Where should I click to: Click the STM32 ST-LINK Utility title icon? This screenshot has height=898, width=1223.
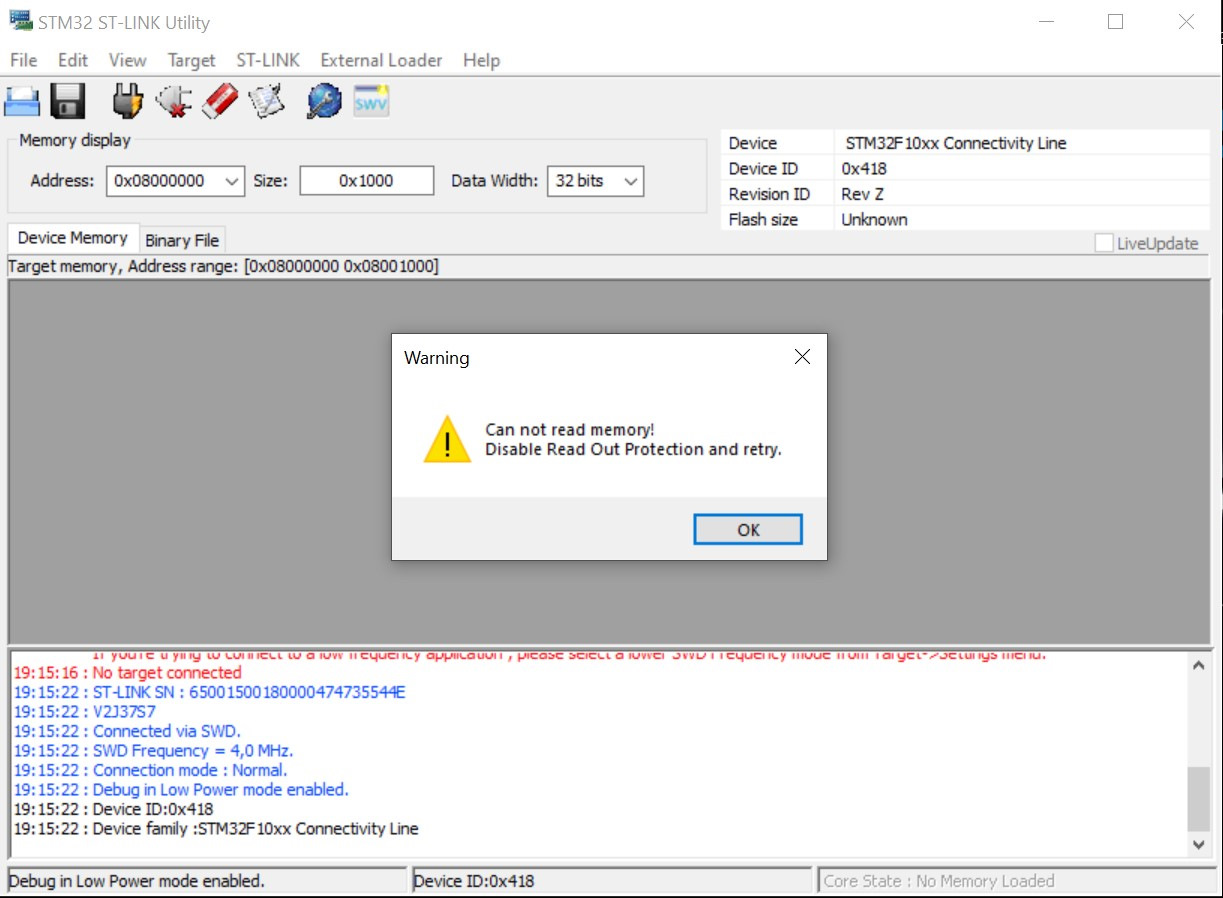click(x=19, y=21)
